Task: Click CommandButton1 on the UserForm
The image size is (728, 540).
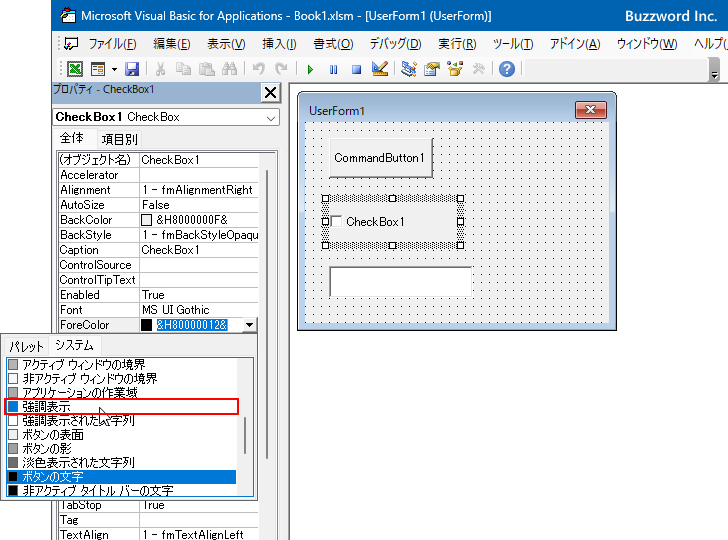Action: pos(381,158)
